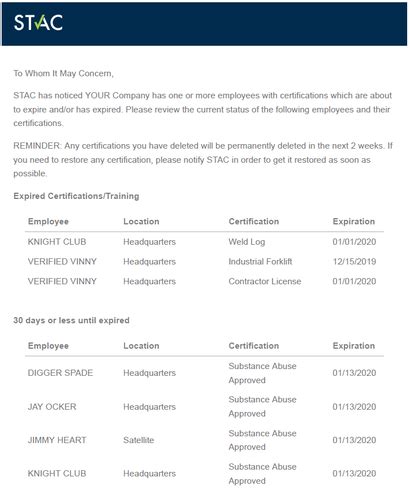Select the Industrial Forklift certification entry
Screen dimensions: 410x490
[x=260, y=261]
